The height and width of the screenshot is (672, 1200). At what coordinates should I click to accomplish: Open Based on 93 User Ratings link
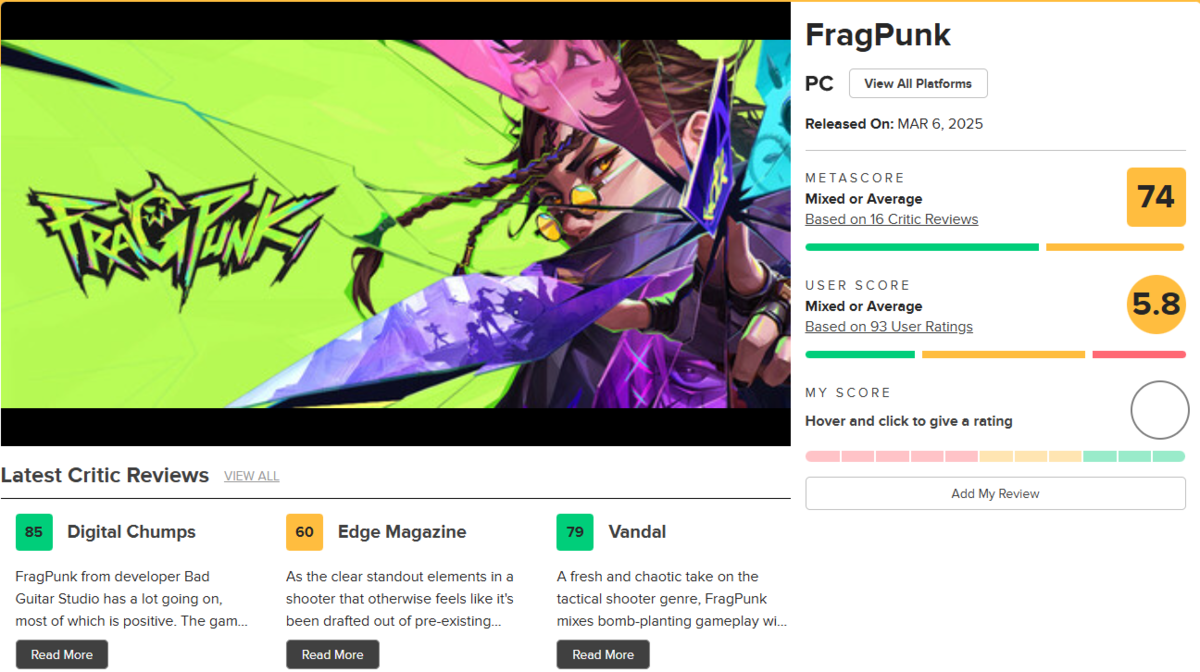pos(889,327)
